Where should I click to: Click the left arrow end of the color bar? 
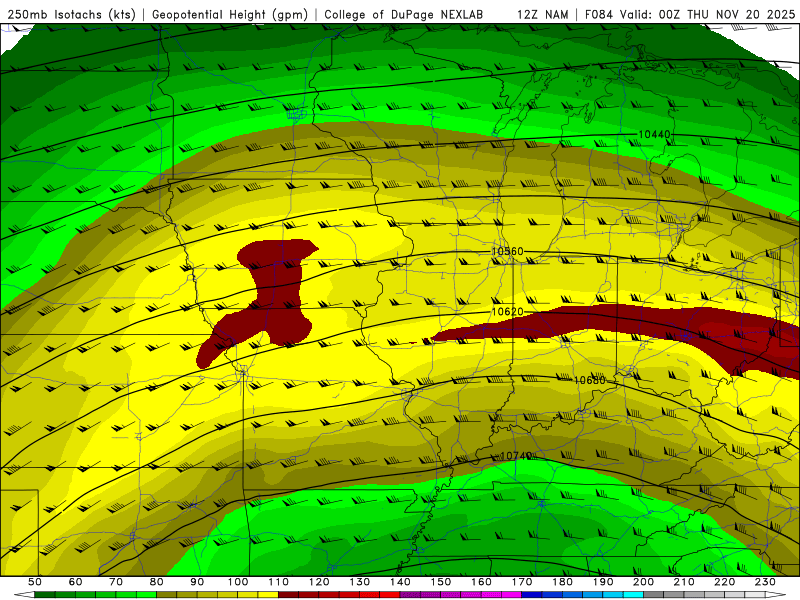pos(24,595)
